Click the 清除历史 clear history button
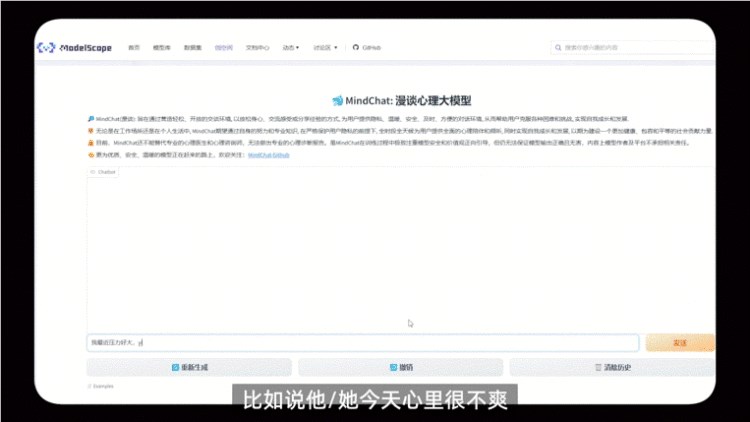The image size is (750, 422). pyautogui.click(x=612, y=367)
